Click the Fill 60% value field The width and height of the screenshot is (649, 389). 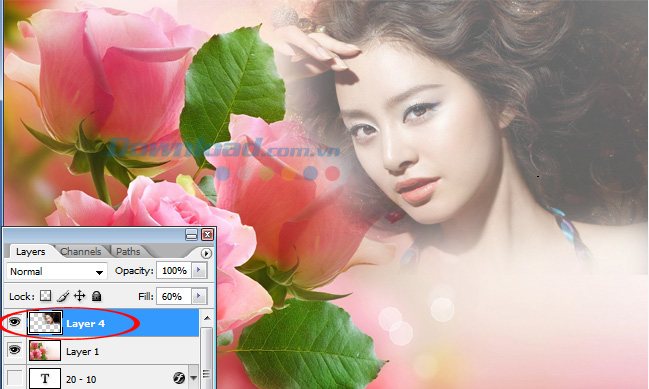tap(174, 296)
